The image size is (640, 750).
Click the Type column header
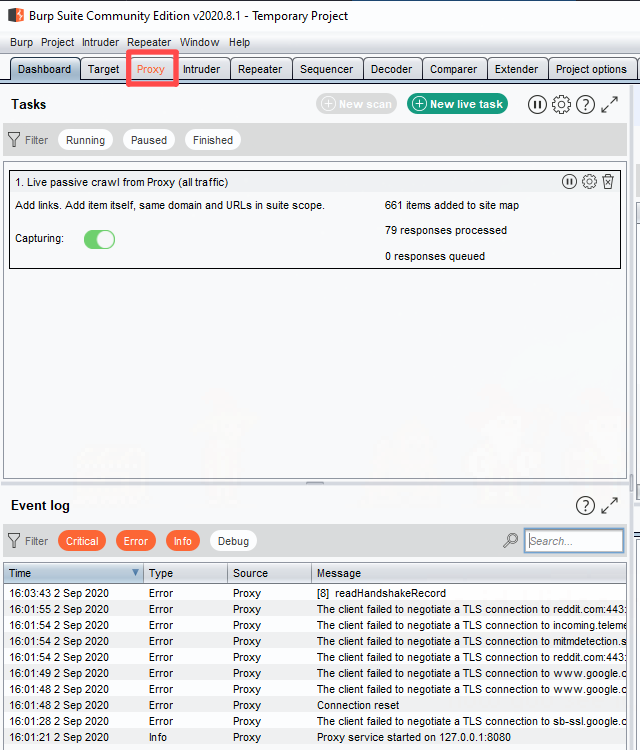click(186, 573)
